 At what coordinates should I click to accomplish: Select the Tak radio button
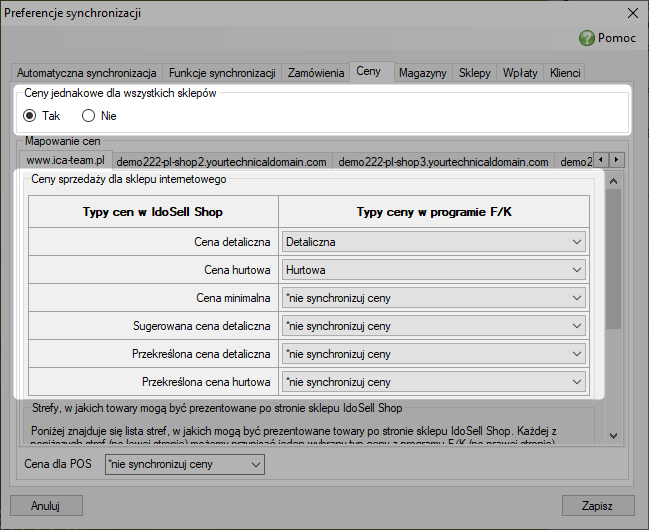(x=30, y=116)
